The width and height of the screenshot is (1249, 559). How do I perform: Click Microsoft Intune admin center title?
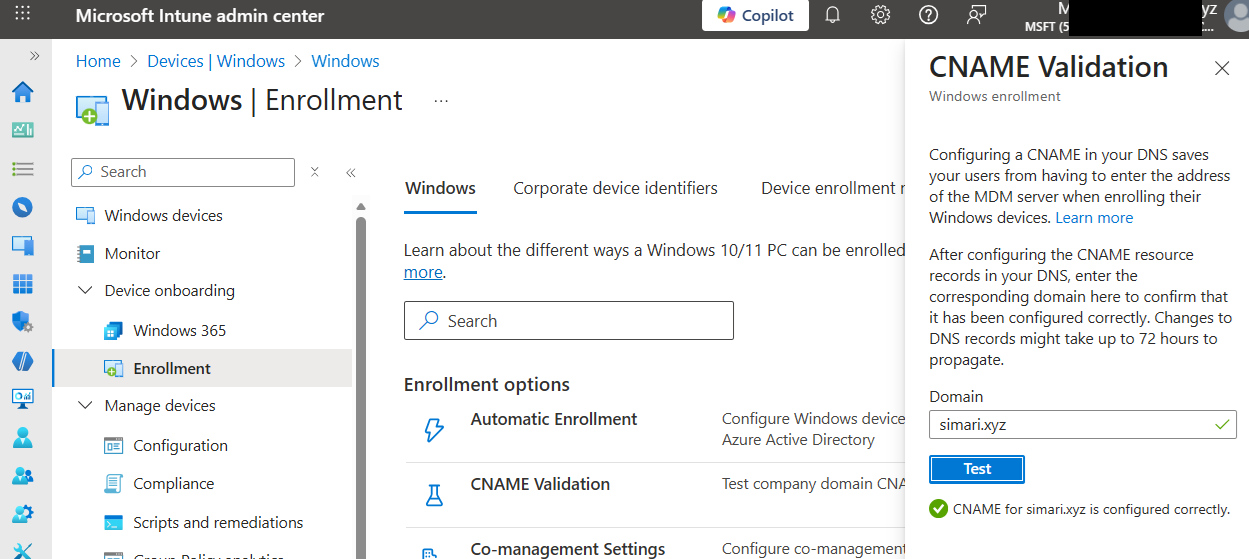click(x=200, y=15)
